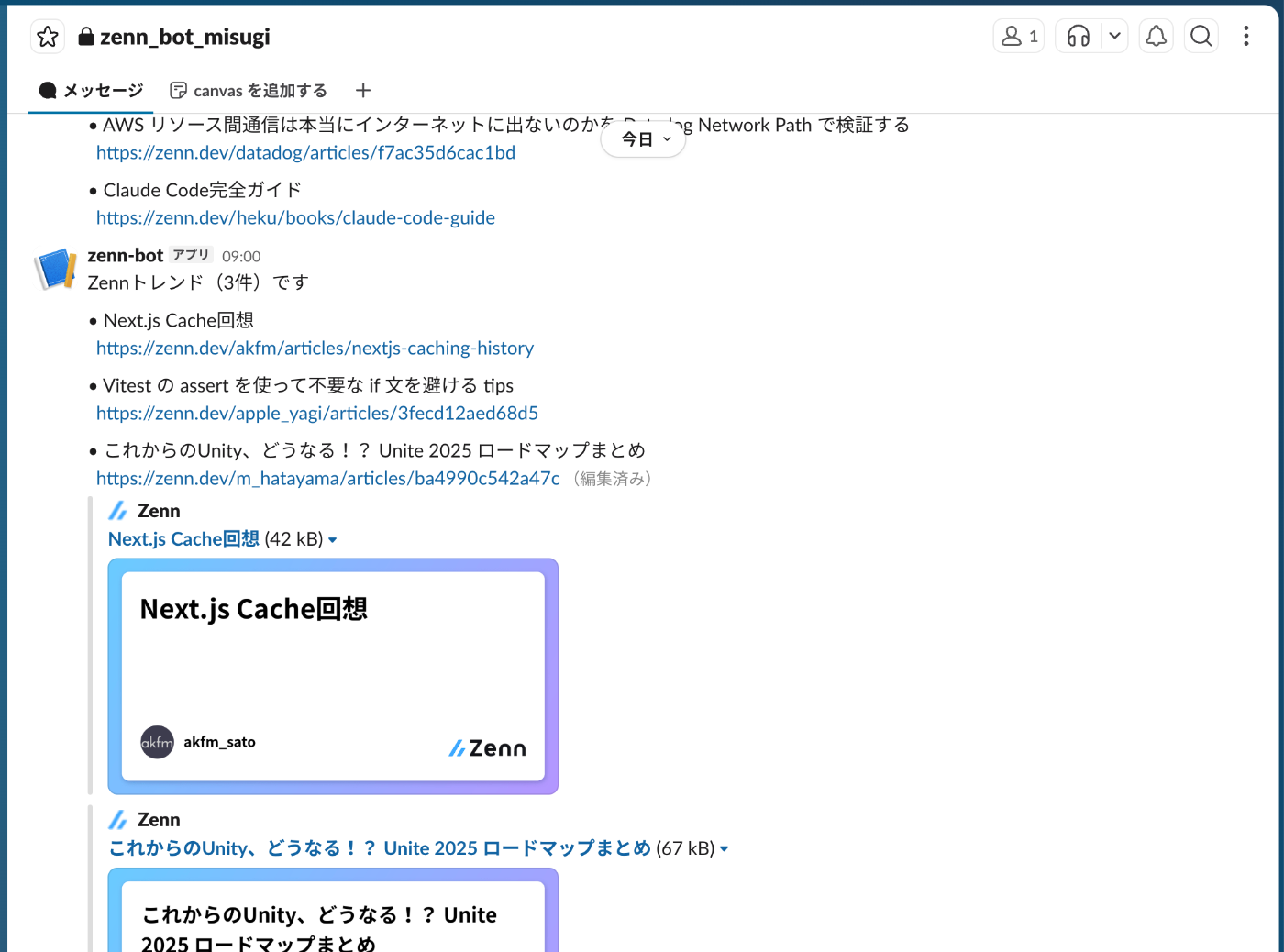Click the Zenn icon above Next.js attachment
Screen dimensions: 1284x952
tap(118, 511)
